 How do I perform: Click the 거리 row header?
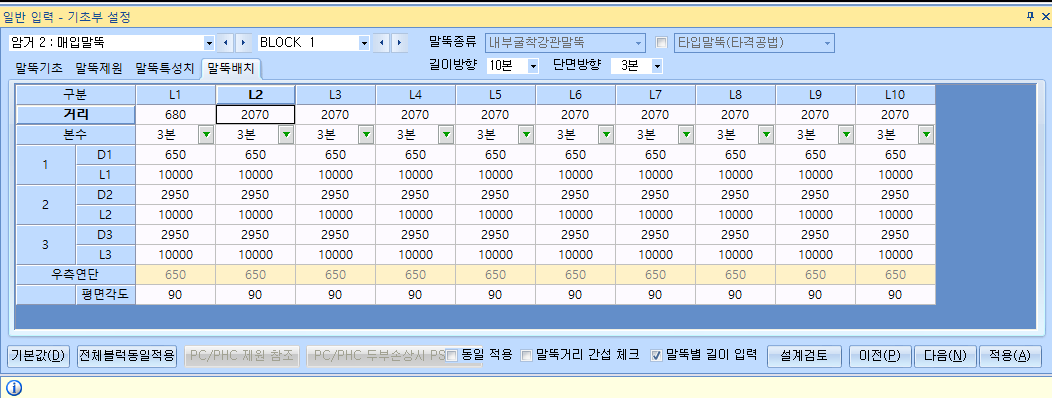[x=76, y=115]
